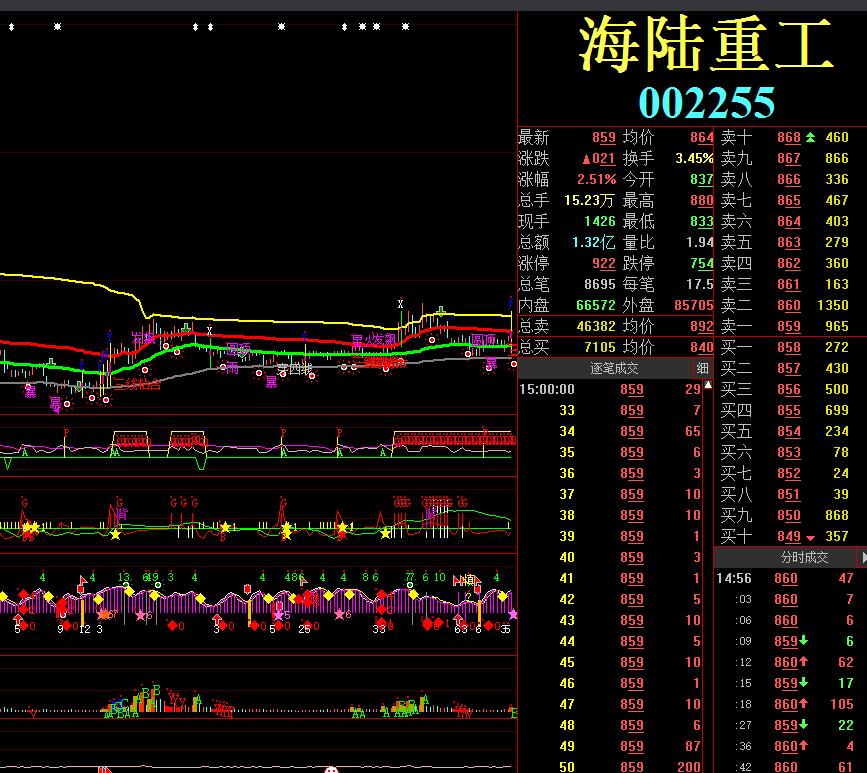Select the 买七 bid row at 852
This screenshot has height=773, width=867.
point(791,473)
